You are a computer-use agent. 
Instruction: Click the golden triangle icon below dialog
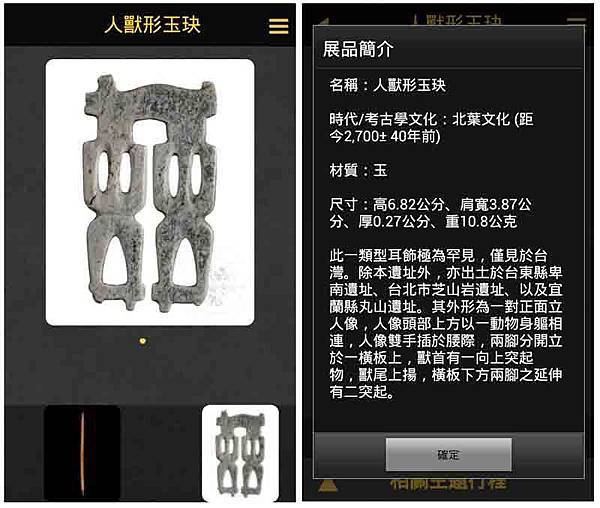[x=328, y=486]
